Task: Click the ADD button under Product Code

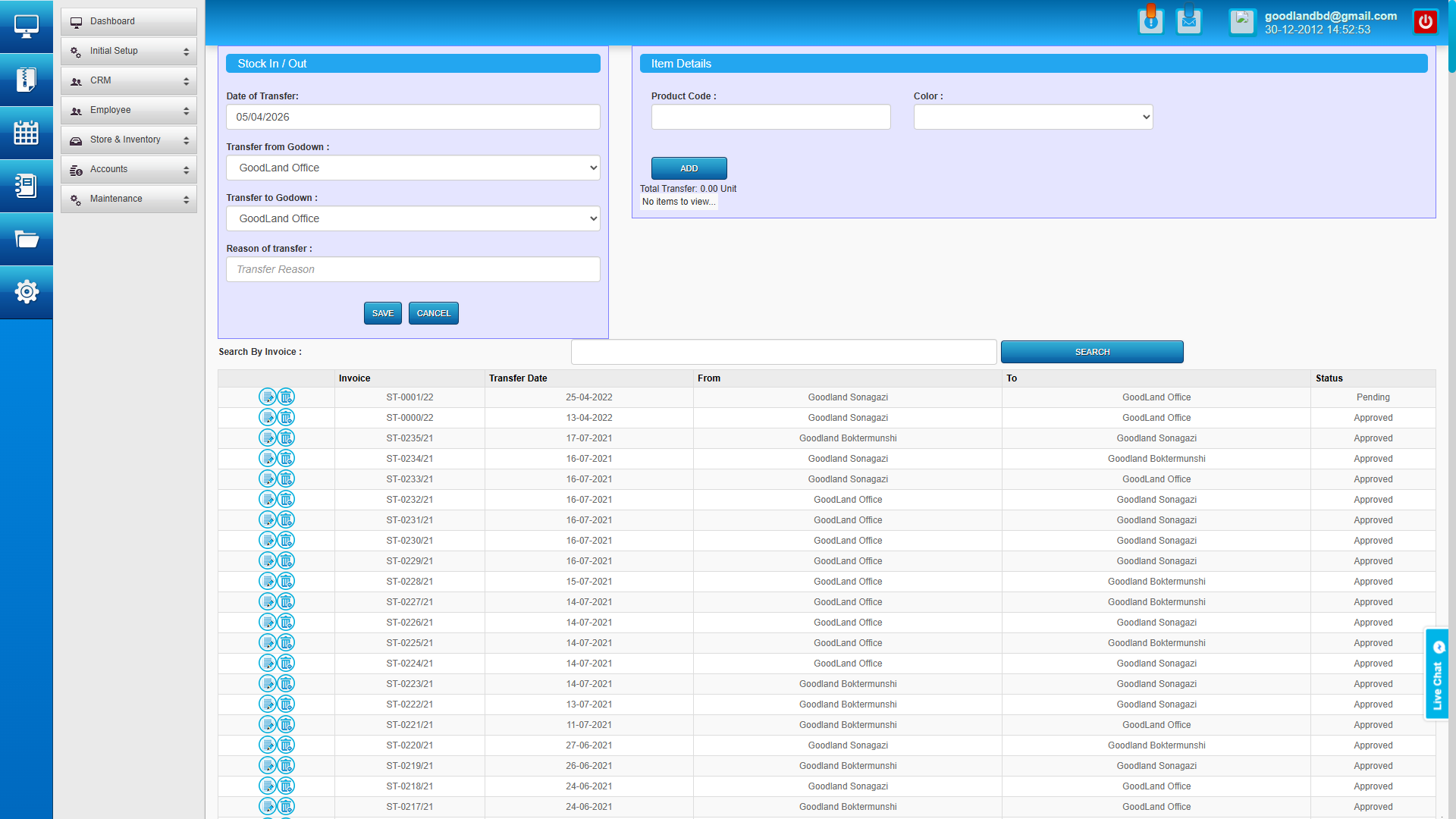Action: coord(689,168)
